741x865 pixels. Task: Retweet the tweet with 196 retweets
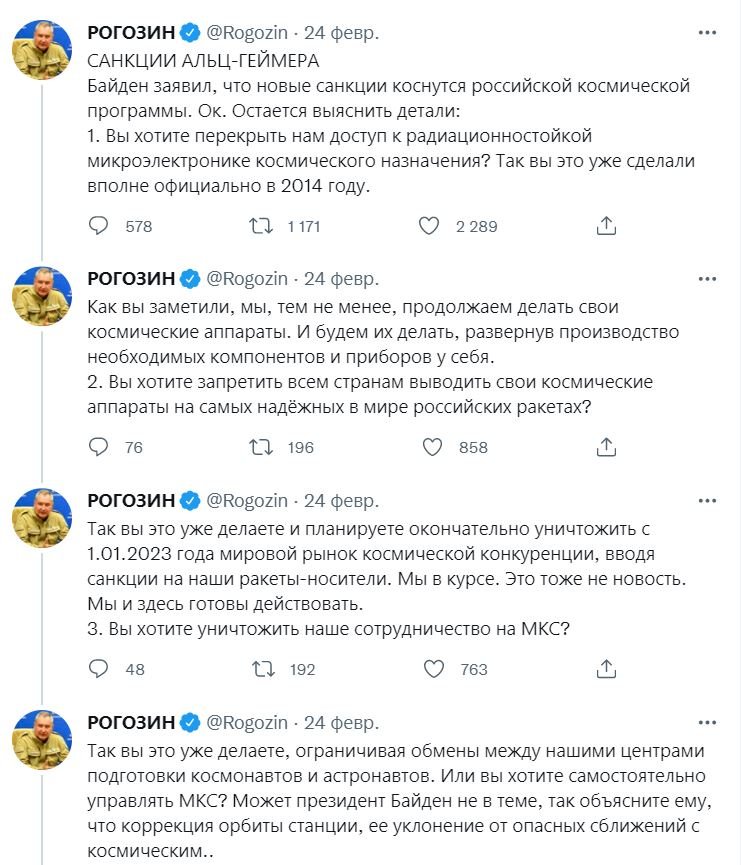(x=261, y=447)
